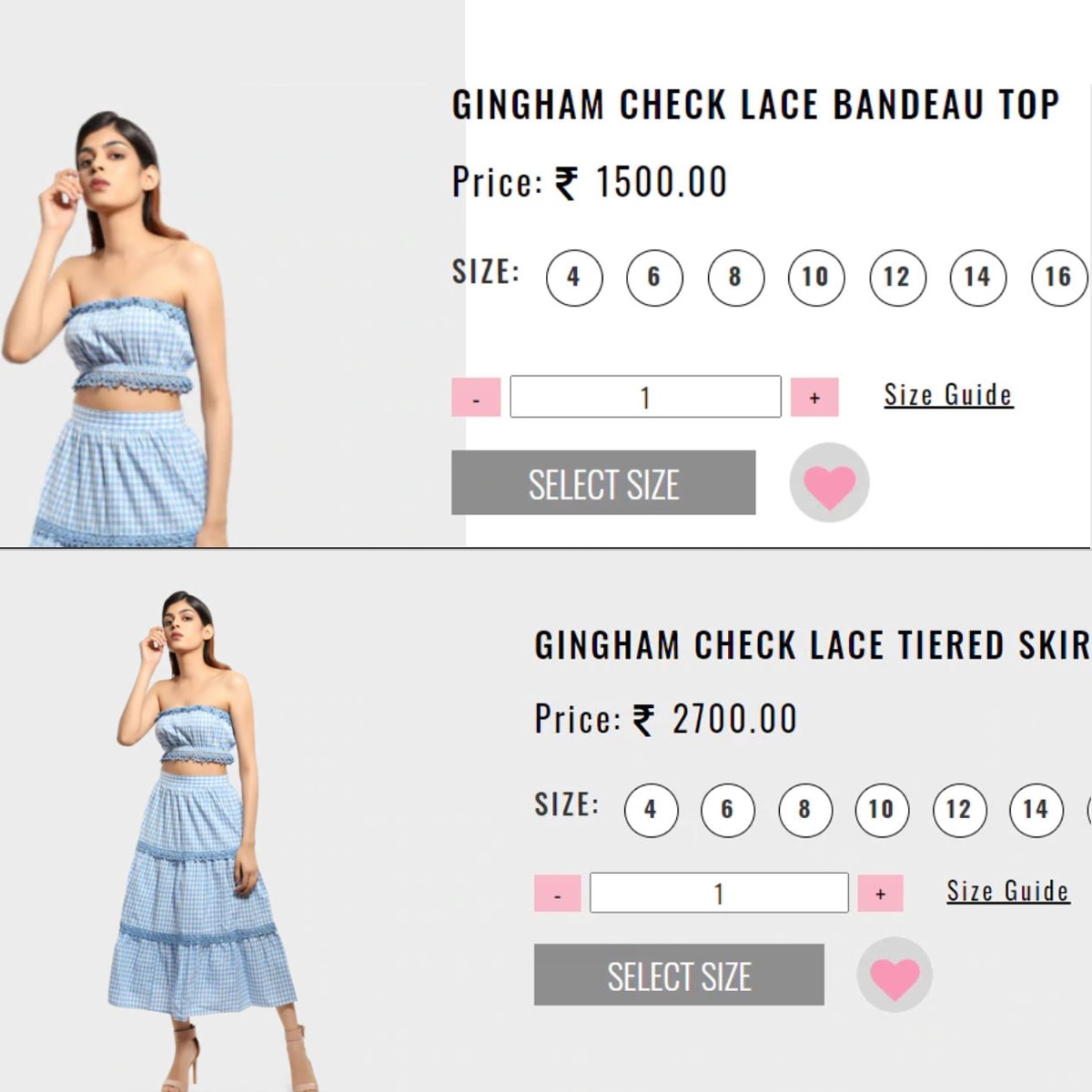
Task: Select size 6 for the tiered skirt
Action: click(x=727, y=810)
